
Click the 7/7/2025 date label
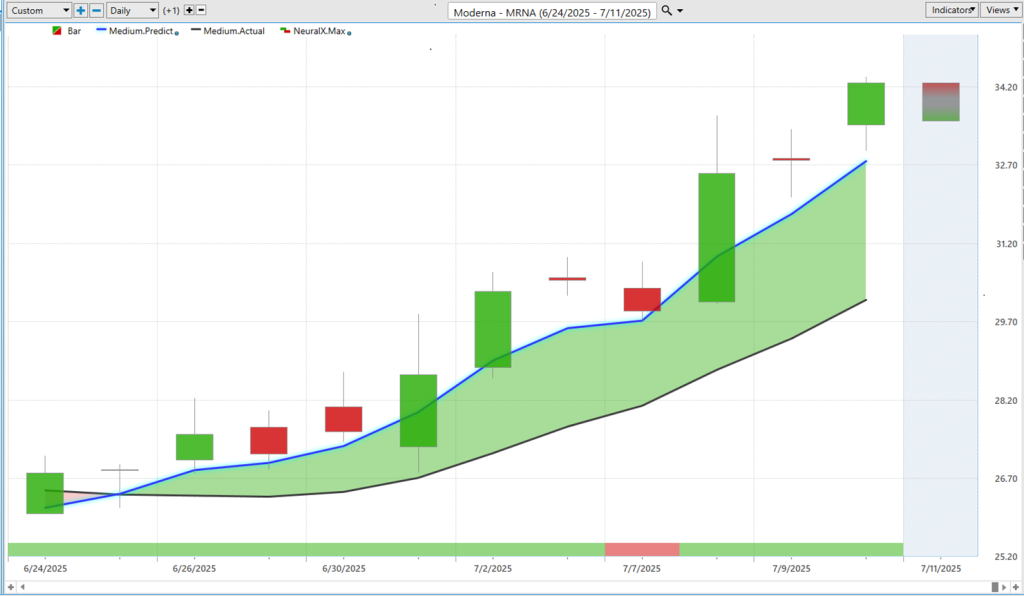point(642,569)
